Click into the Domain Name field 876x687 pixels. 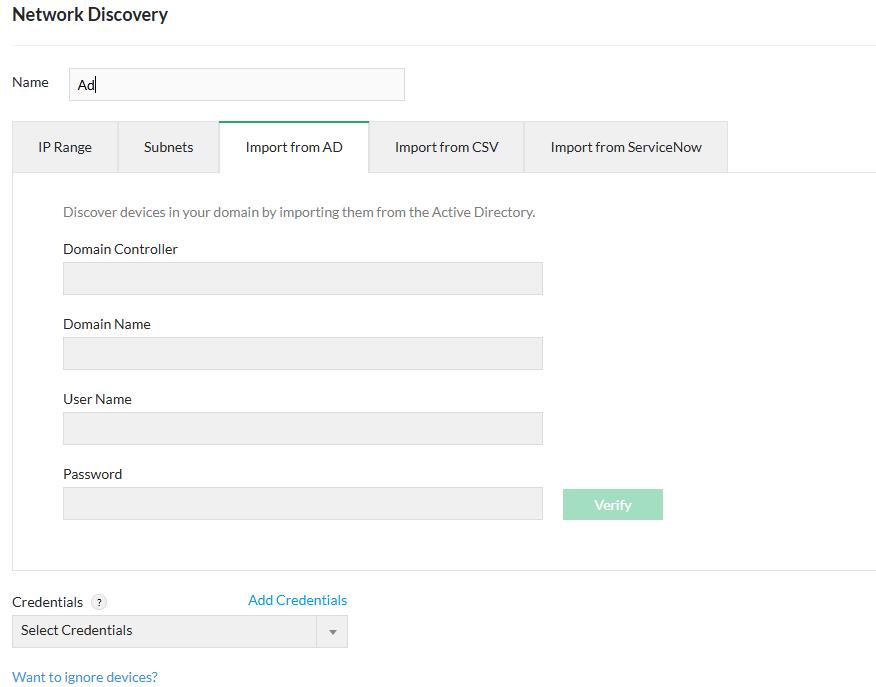(x=302, y=354)
